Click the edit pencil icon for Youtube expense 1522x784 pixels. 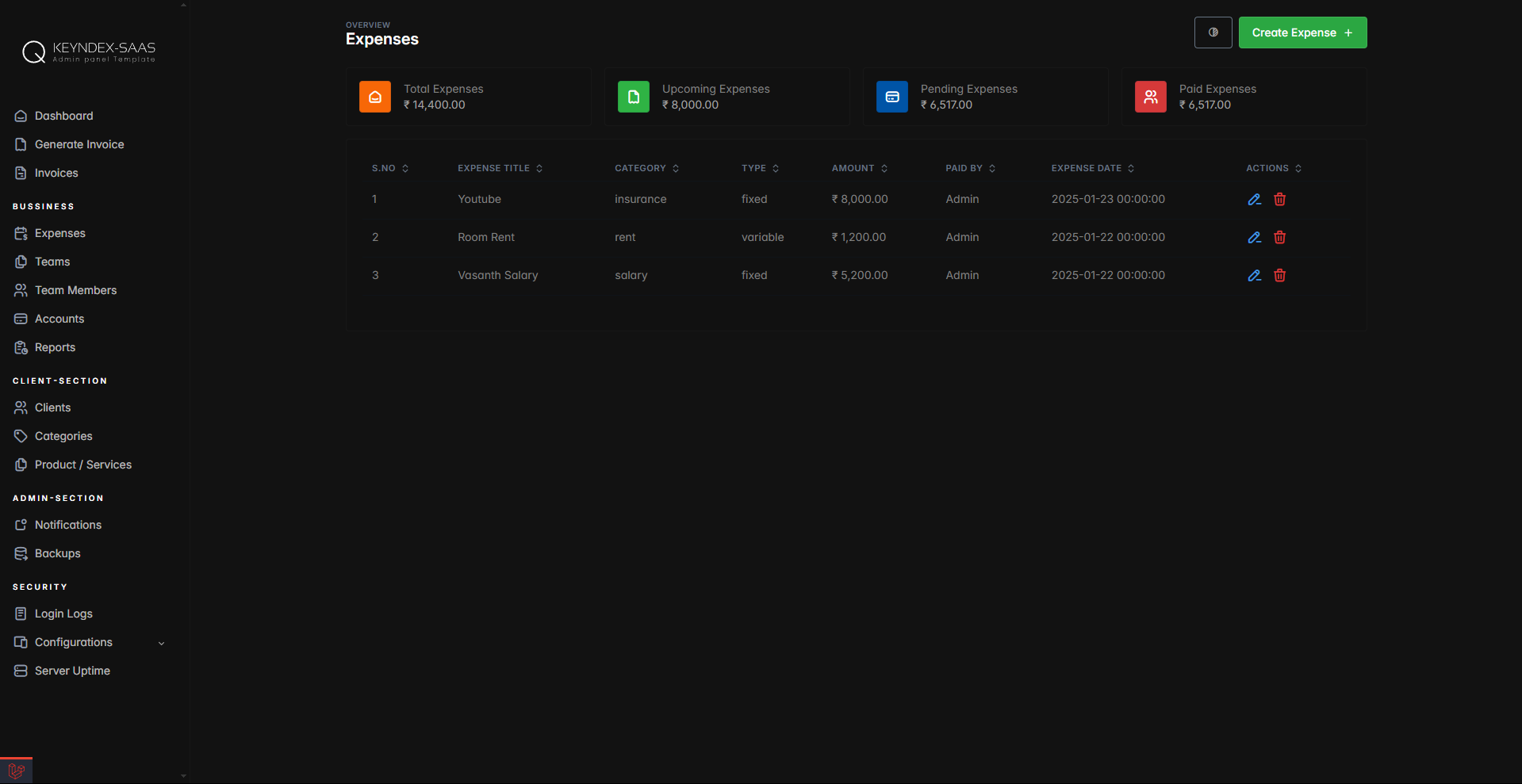pyautogui.click(x=1254, y=200)
